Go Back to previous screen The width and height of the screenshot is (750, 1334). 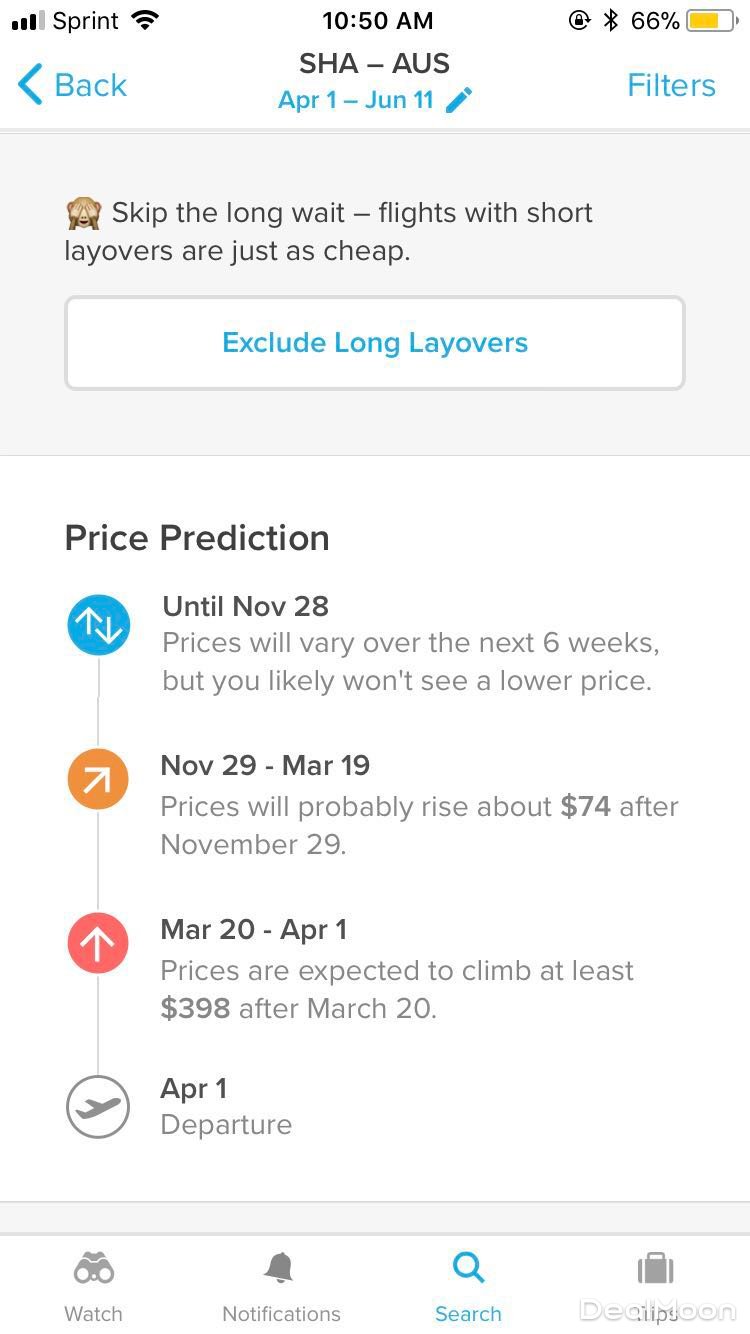[90, 85]
